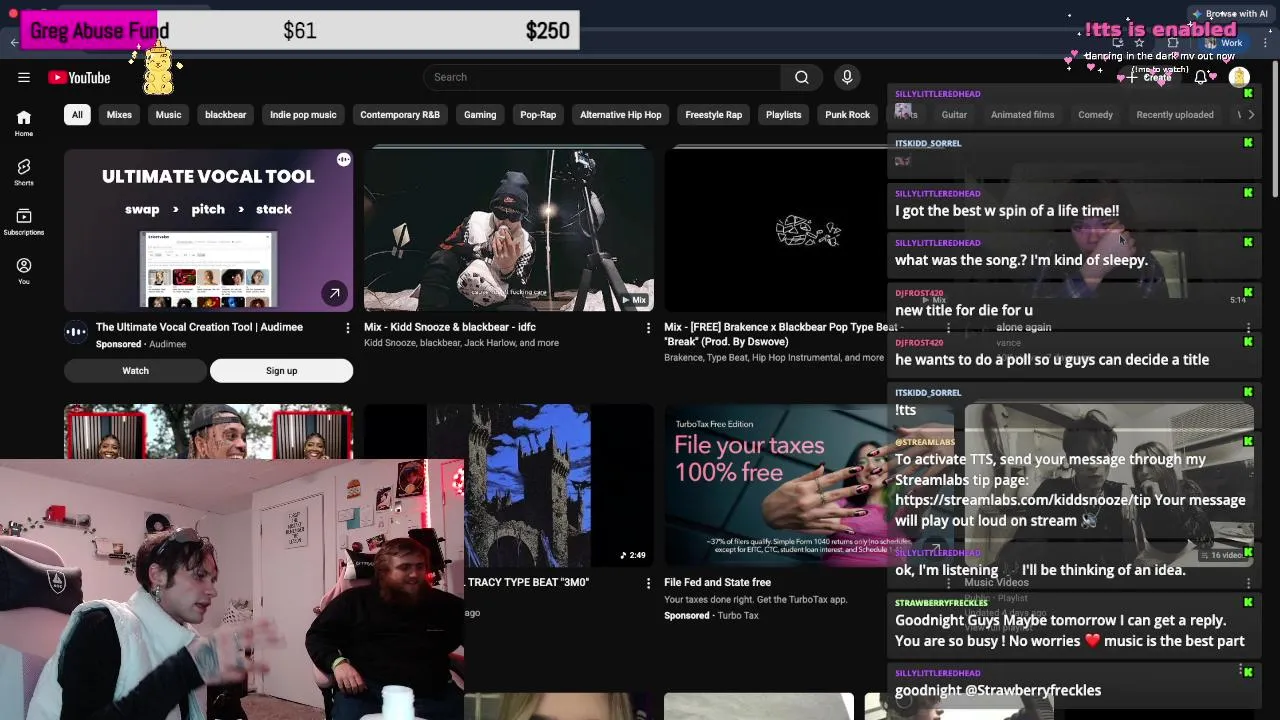Select the Indie pop music chip

(x=303, y=115)
